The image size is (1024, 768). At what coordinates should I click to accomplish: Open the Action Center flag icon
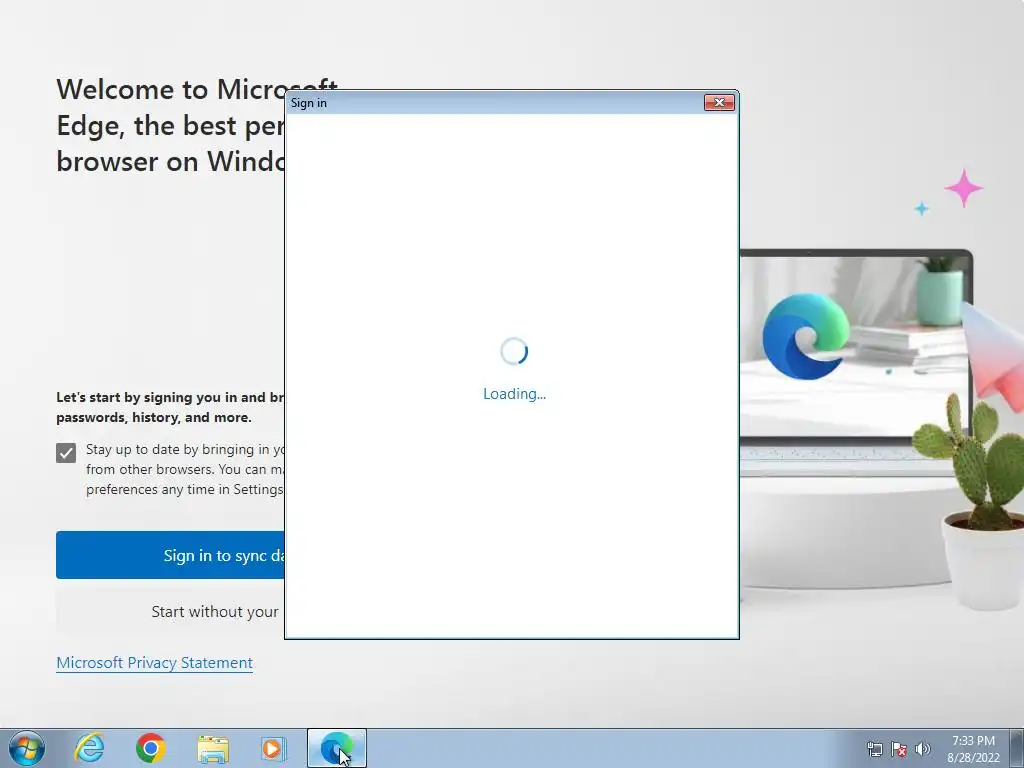coord(899,749)
